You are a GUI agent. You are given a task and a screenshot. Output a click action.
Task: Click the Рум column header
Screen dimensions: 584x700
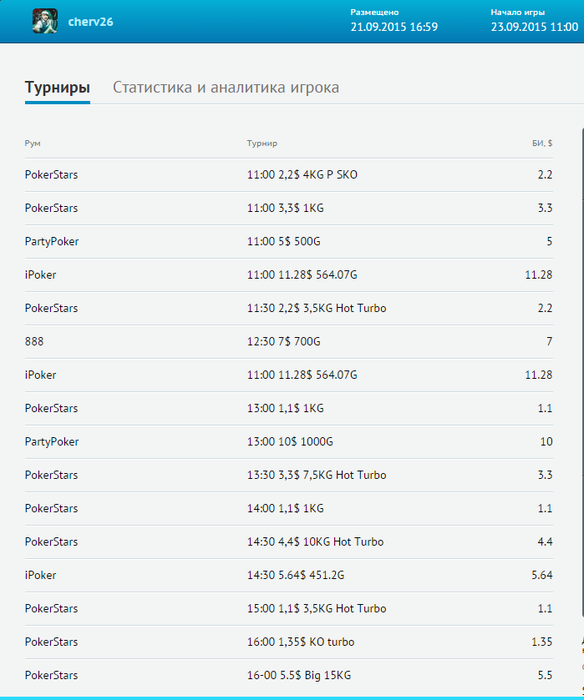tap(33, 143)
